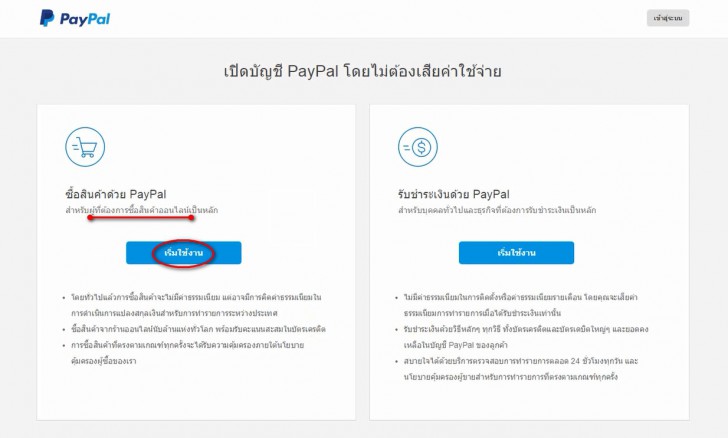The width and height of the screenshot is (728, 438).
Task: Click the seller subtitle under รับชำระเงิน heading
Action: 497,210
